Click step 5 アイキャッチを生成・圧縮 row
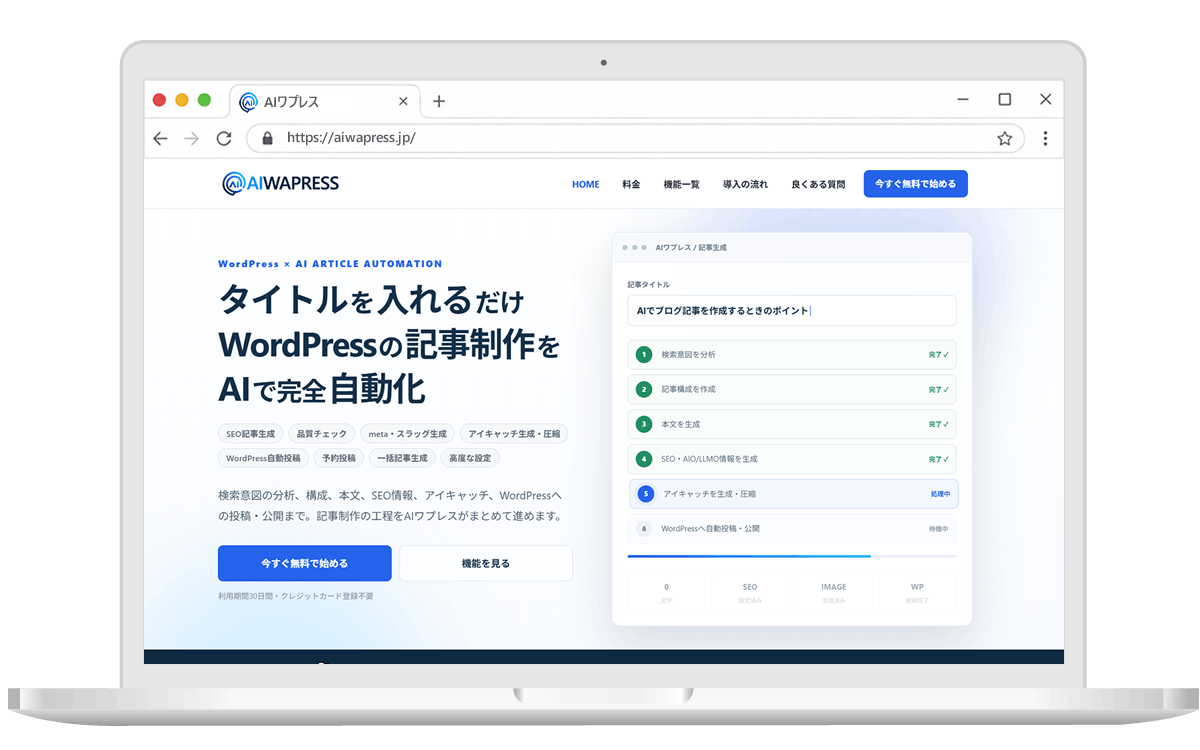 (794, 494)
